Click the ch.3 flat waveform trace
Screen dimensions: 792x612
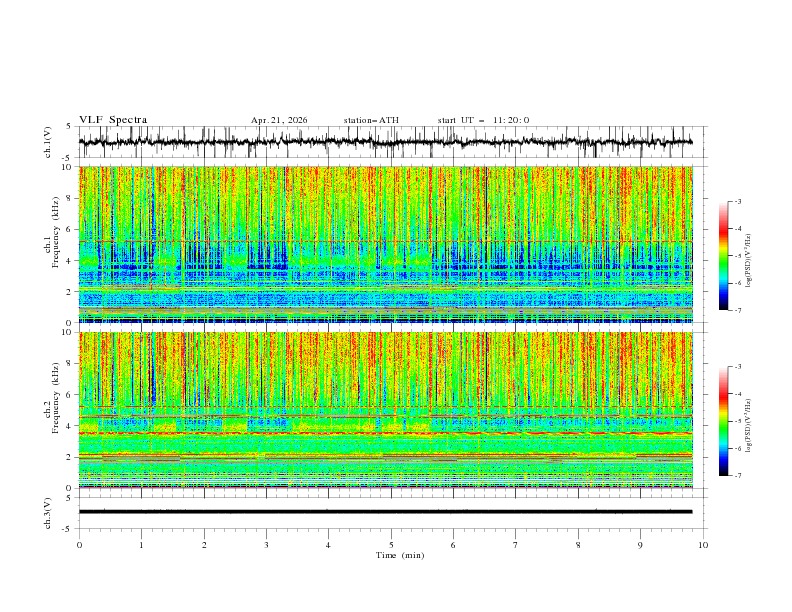pyautogui.click(x=385, y=512)
